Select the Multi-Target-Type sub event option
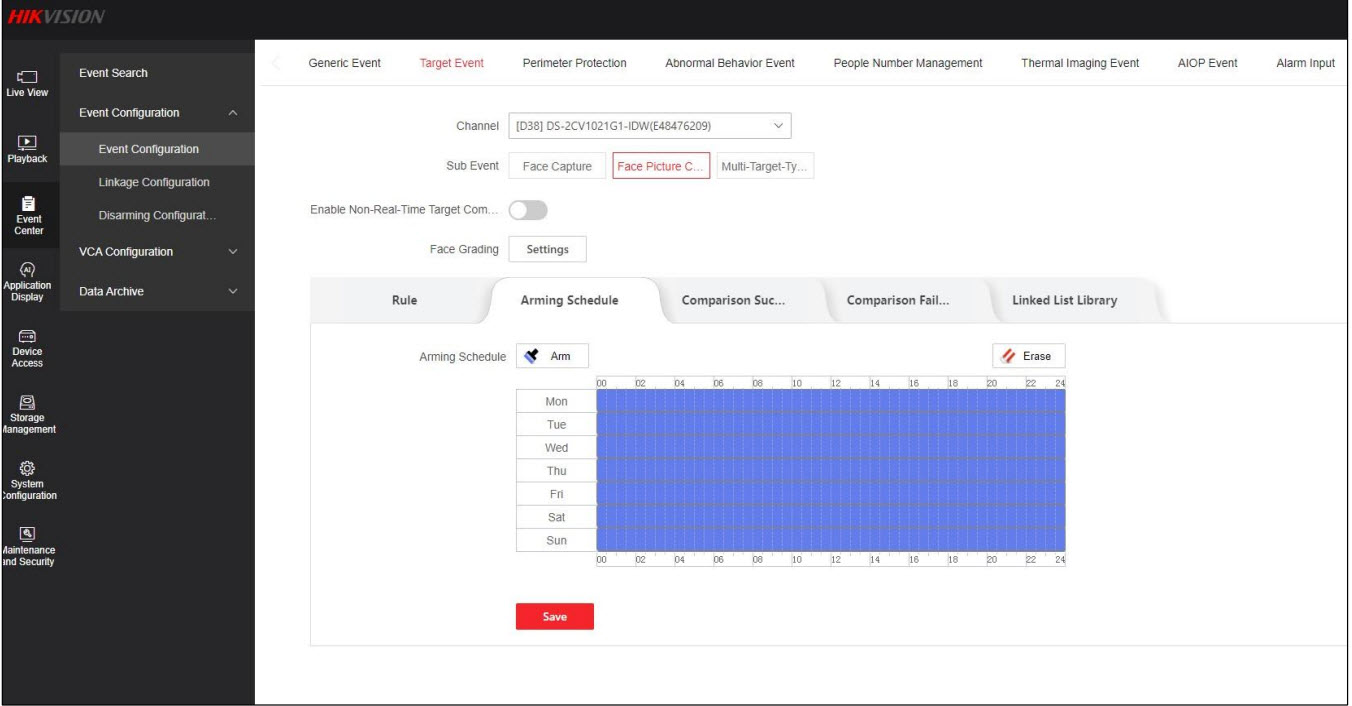This screenshot has height=706, width=1352. click(x=766, y=166)
